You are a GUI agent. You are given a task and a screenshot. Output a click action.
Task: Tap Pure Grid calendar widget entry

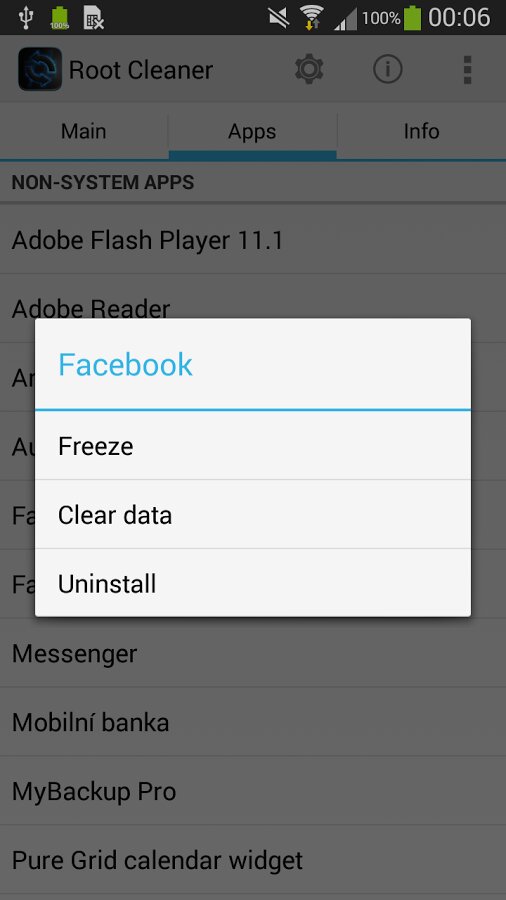(253, 860)
